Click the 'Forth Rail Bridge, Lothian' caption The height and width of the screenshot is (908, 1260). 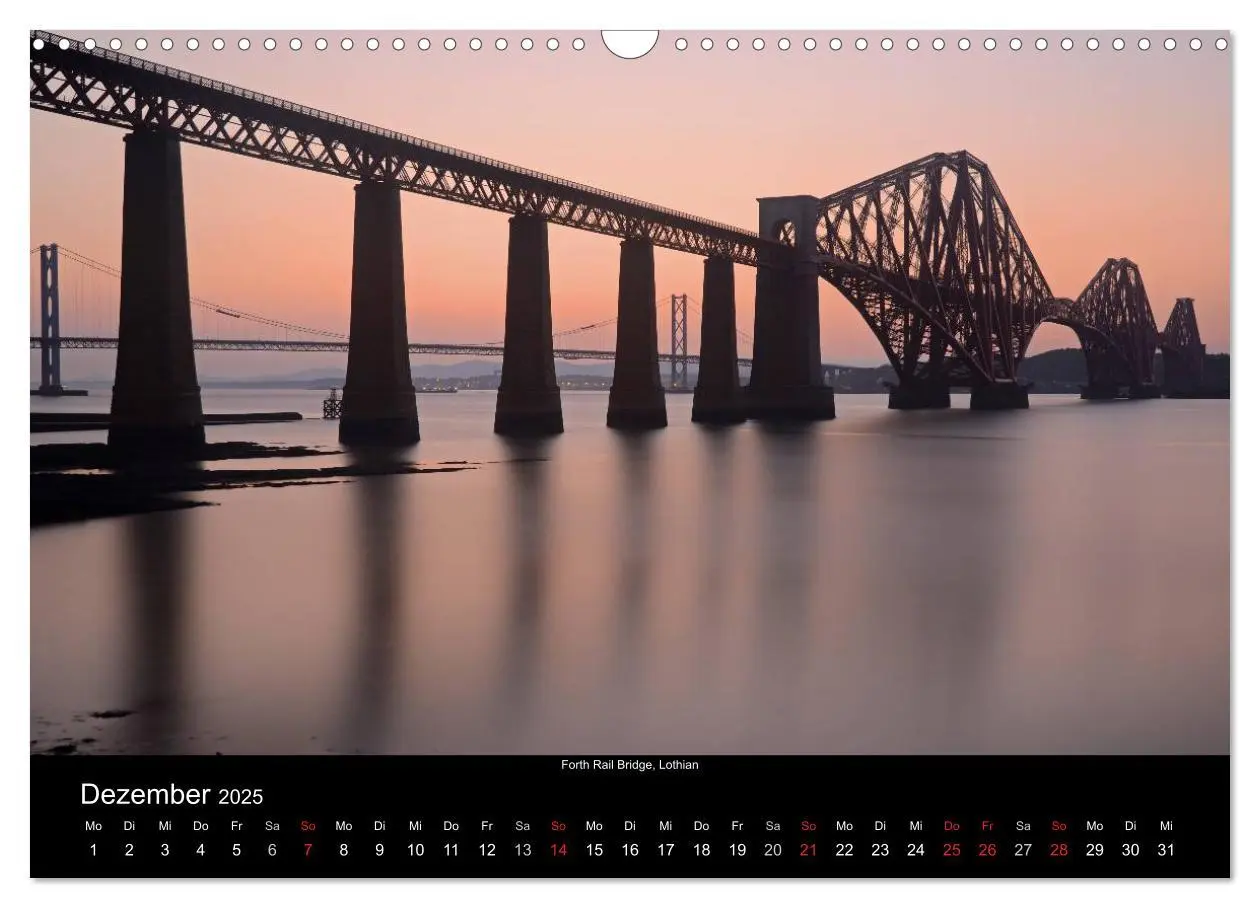point(630,765)
